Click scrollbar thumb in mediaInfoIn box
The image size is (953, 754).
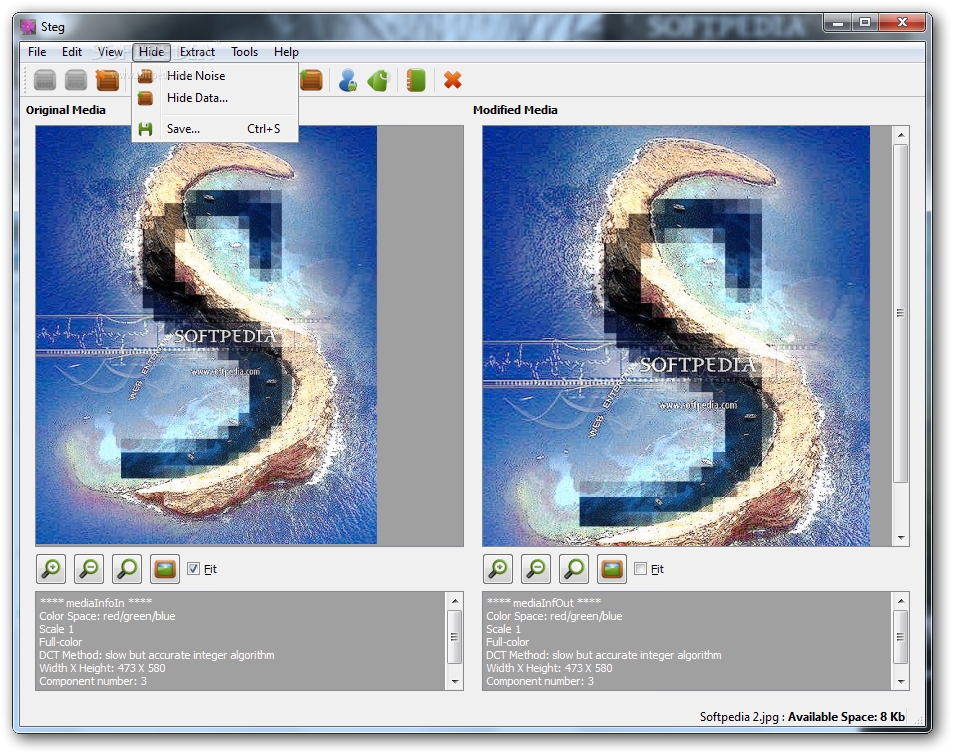[x=455, y=637]
